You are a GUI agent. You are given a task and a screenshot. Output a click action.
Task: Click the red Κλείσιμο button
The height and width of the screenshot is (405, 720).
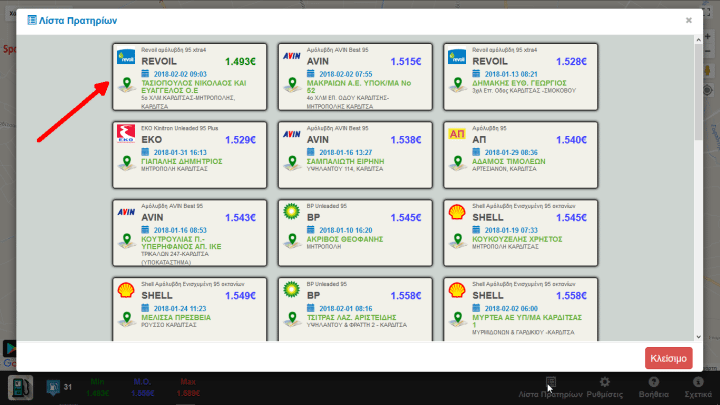[x=669, y=358]
